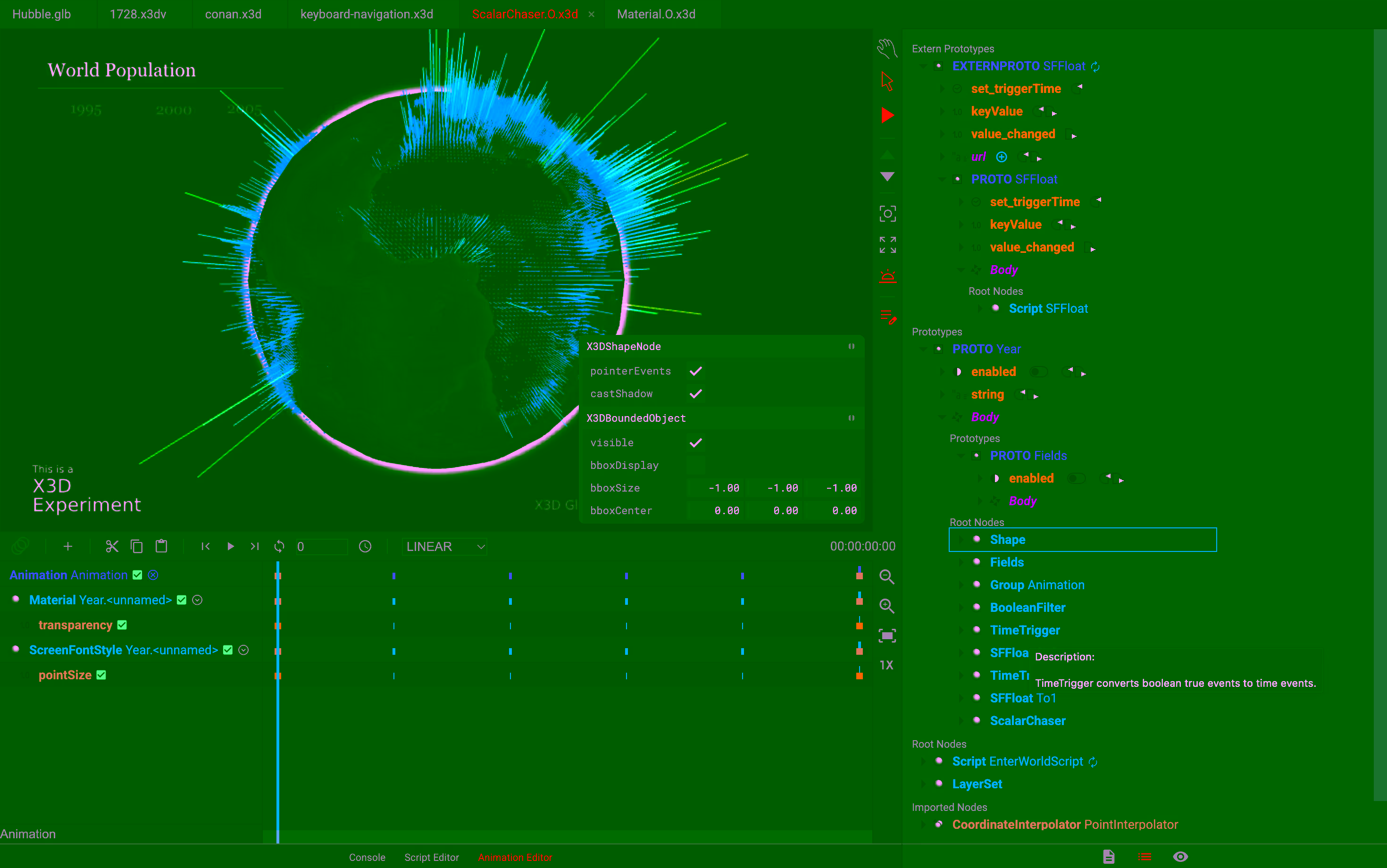This screenshot has width=1387, height=868.
Task: Collapse the PROTO Year node
Action: [x=924, y=349]
